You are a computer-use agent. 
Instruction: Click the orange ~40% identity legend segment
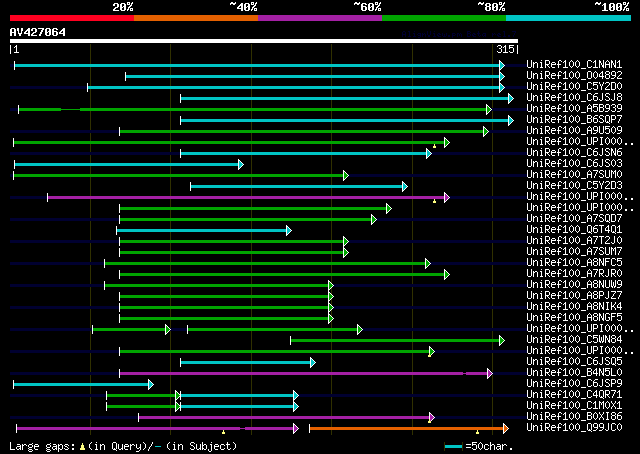point(196,18)
